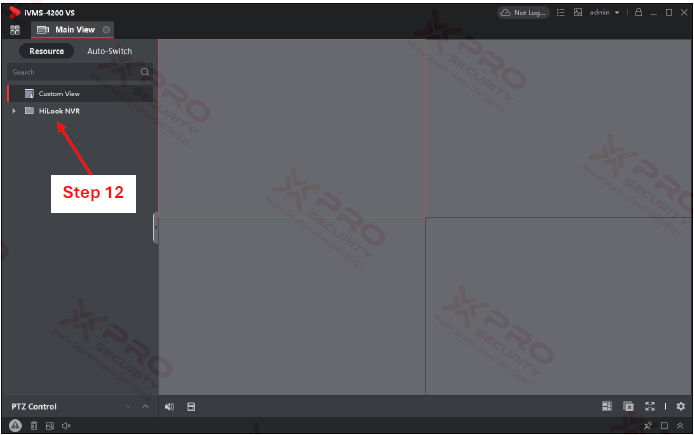Open the captured pictures icon

578,12
